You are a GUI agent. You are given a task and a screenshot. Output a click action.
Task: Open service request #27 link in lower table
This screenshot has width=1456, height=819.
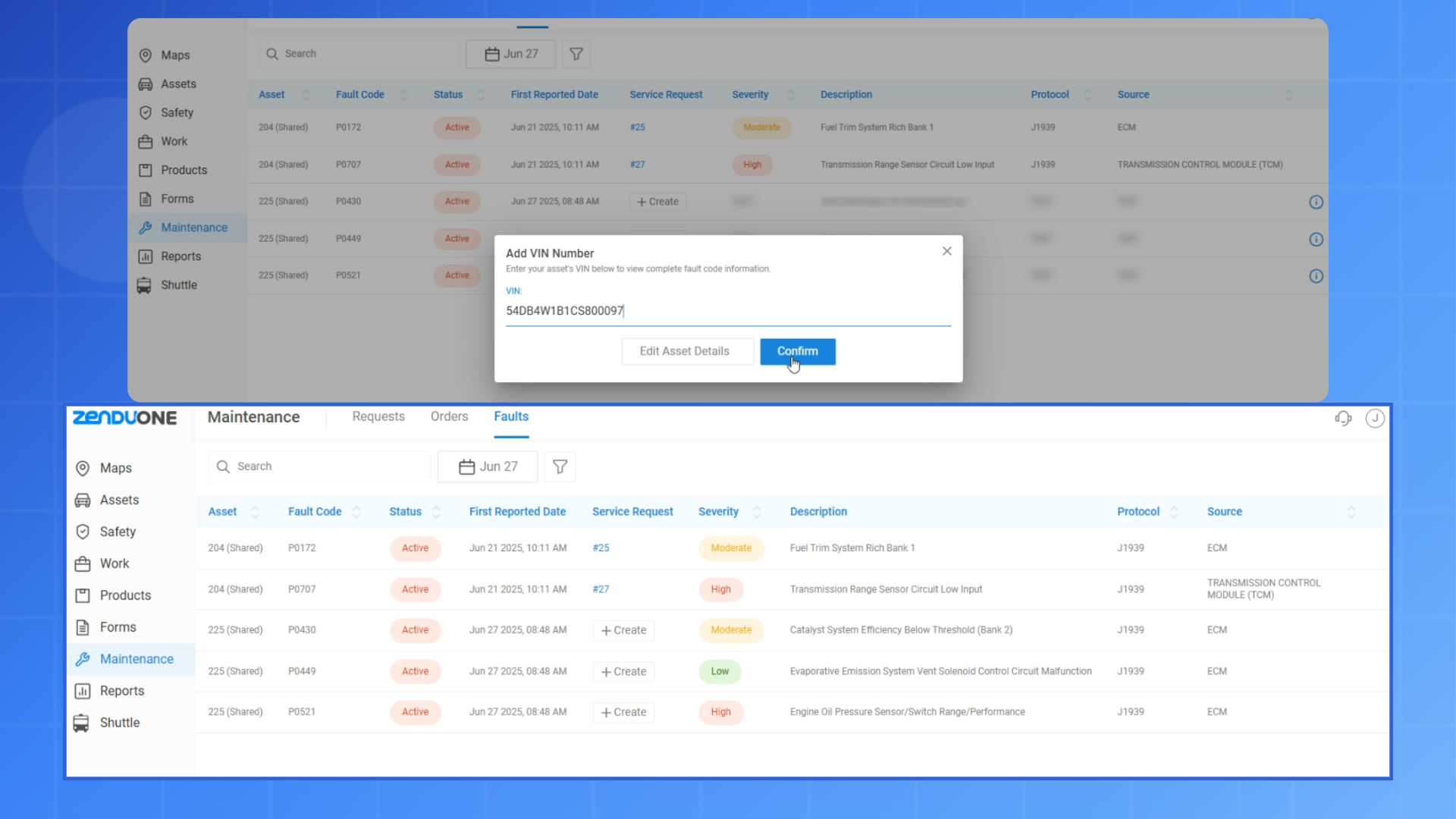pos(601,589)
